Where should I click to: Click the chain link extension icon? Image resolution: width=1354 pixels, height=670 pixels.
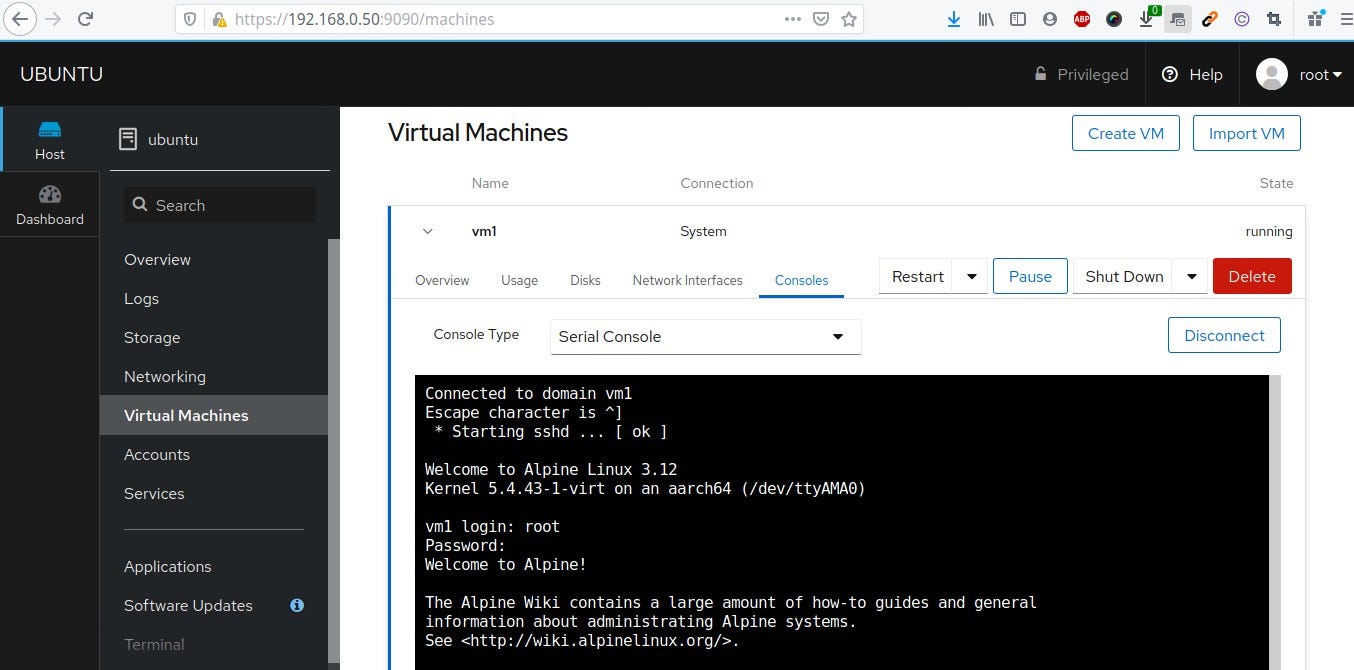point(1210,19)
